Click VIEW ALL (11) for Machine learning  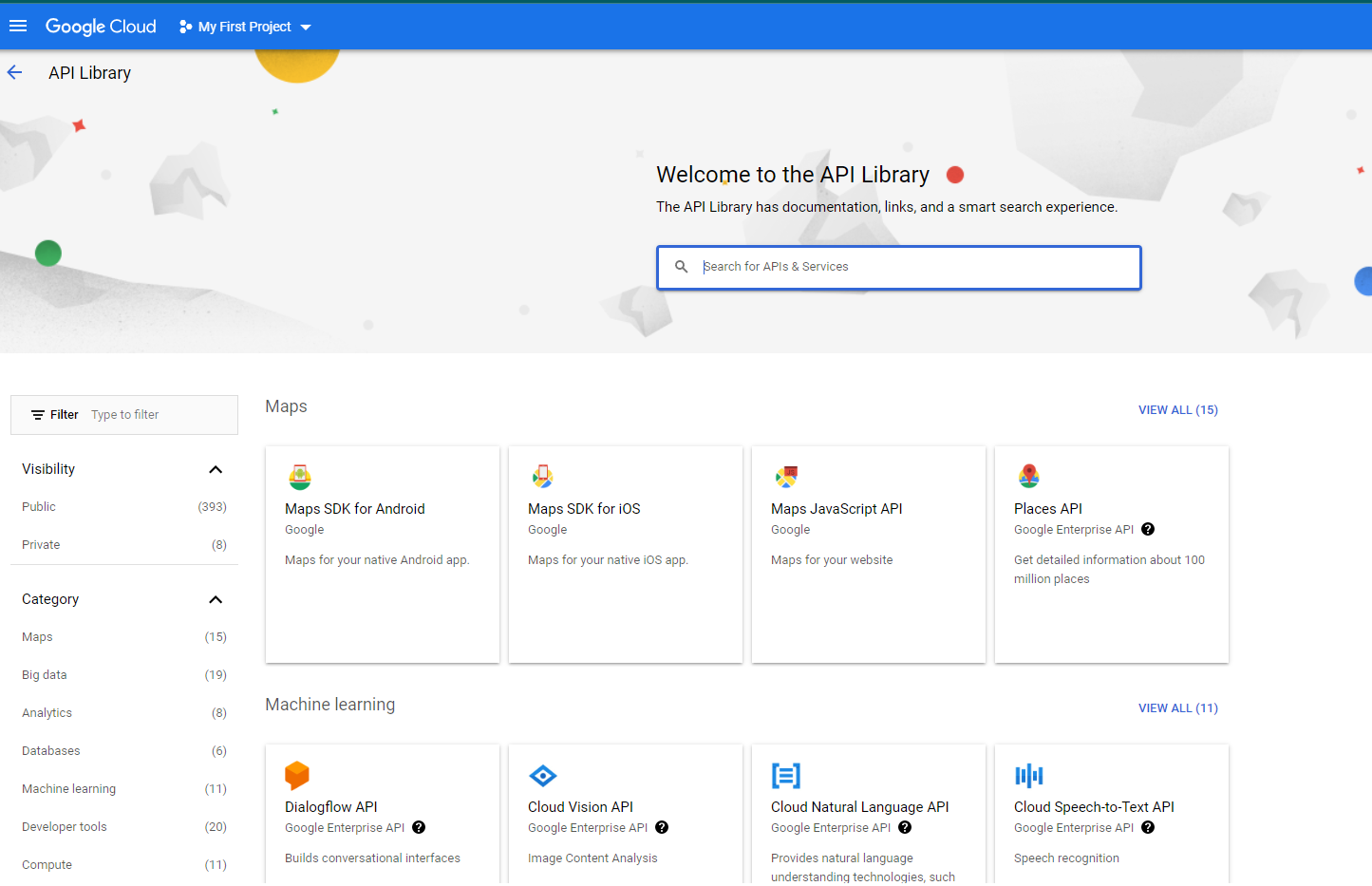coord(1177,708)
